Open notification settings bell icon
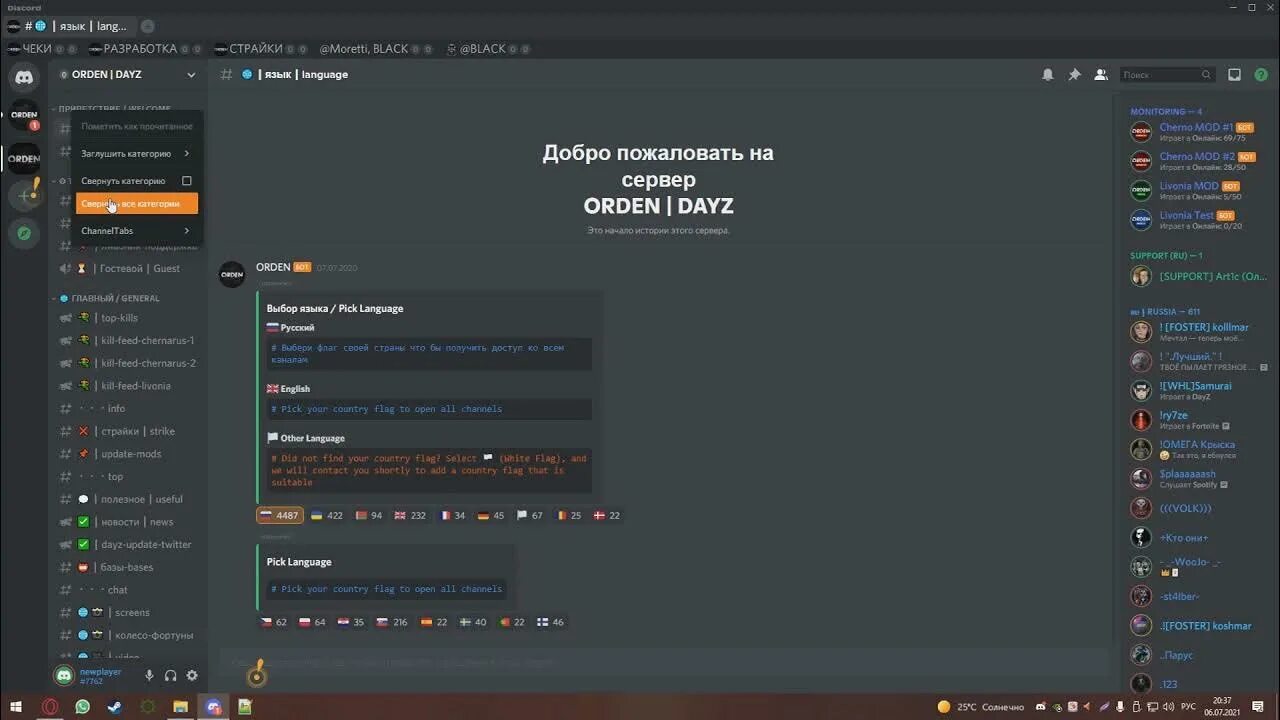1280x720 pixels. 1048,74
